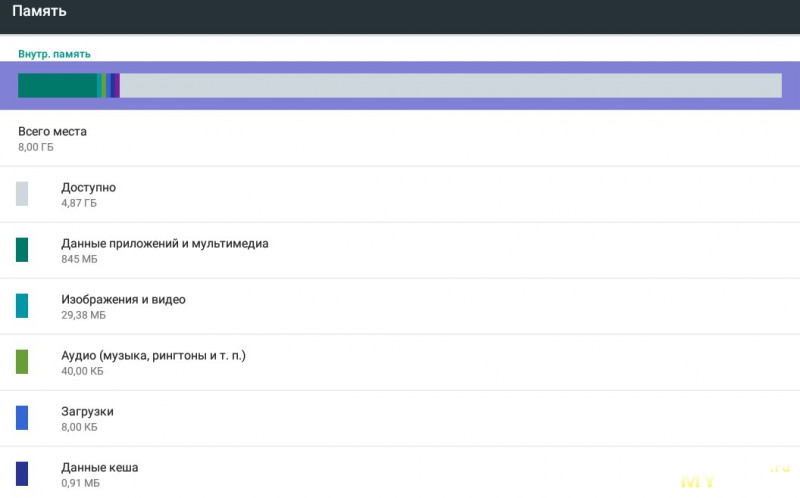Click the Всего места total space row
The width and height of the screenshot is (800, 498).
tap(400, 138)
